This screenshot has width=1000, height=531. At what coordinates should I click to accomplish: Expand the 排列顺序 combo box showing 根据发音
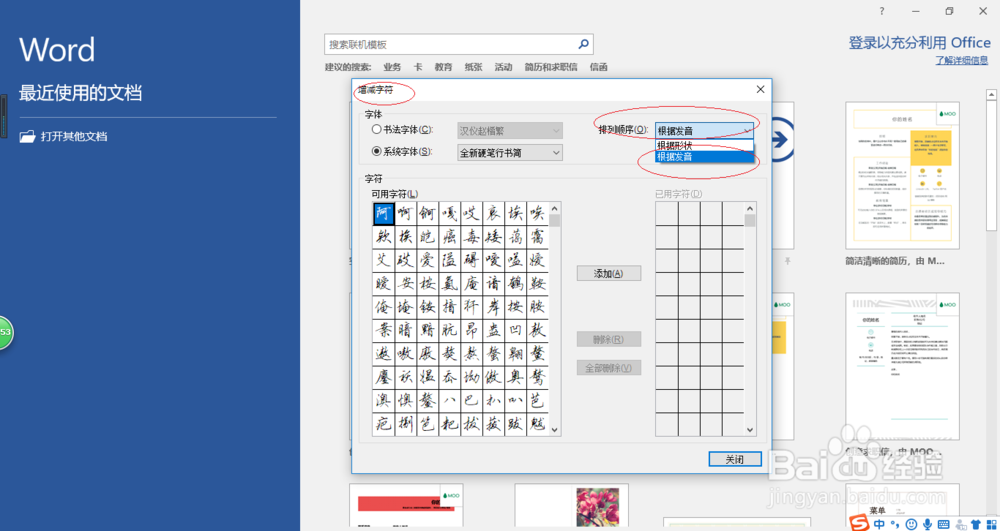tap(704, 130)
